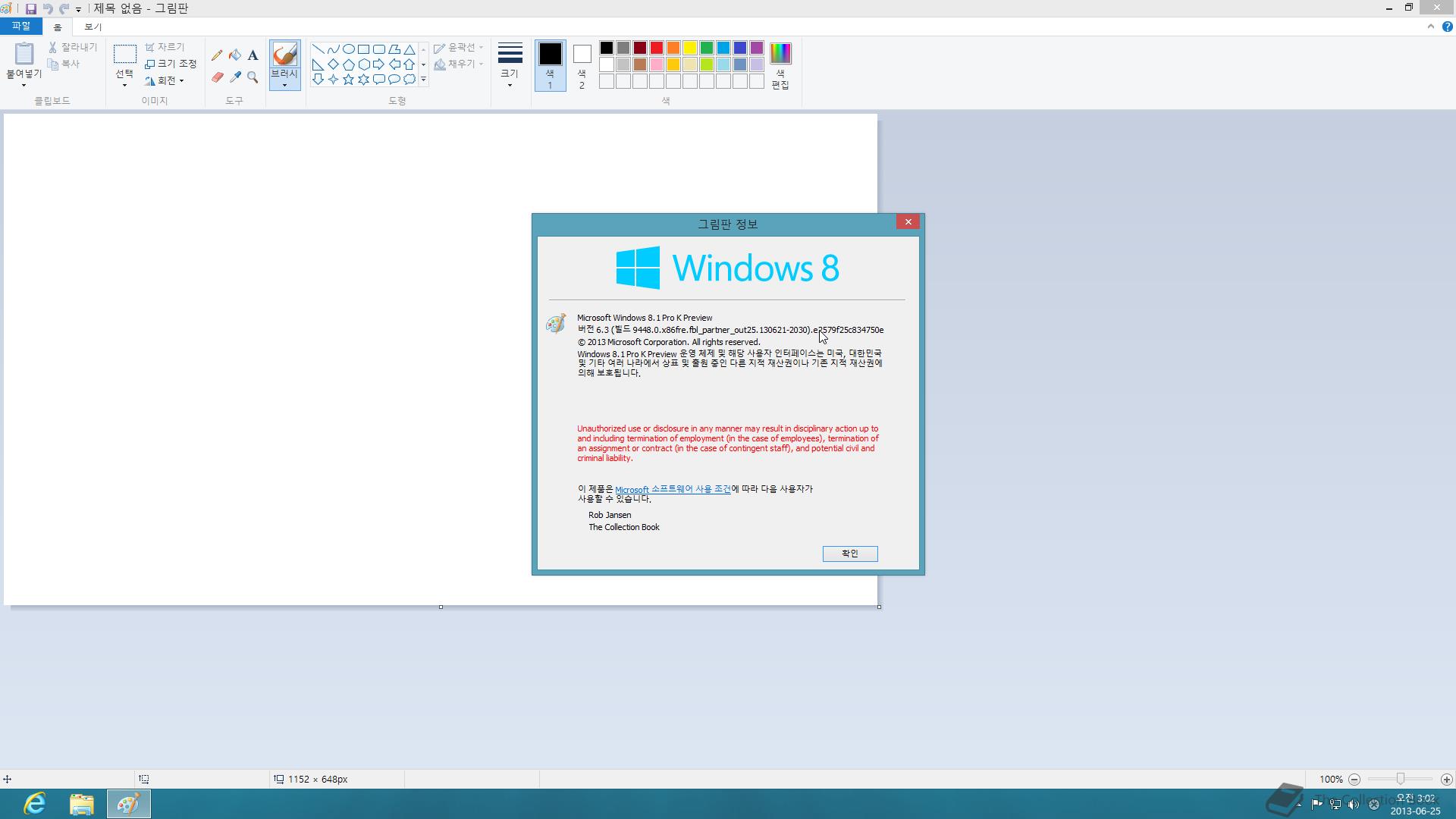Select the Color picker eyedropper tool
Image resolution: width=1456 pixels, height=819 pixels.
235,77
